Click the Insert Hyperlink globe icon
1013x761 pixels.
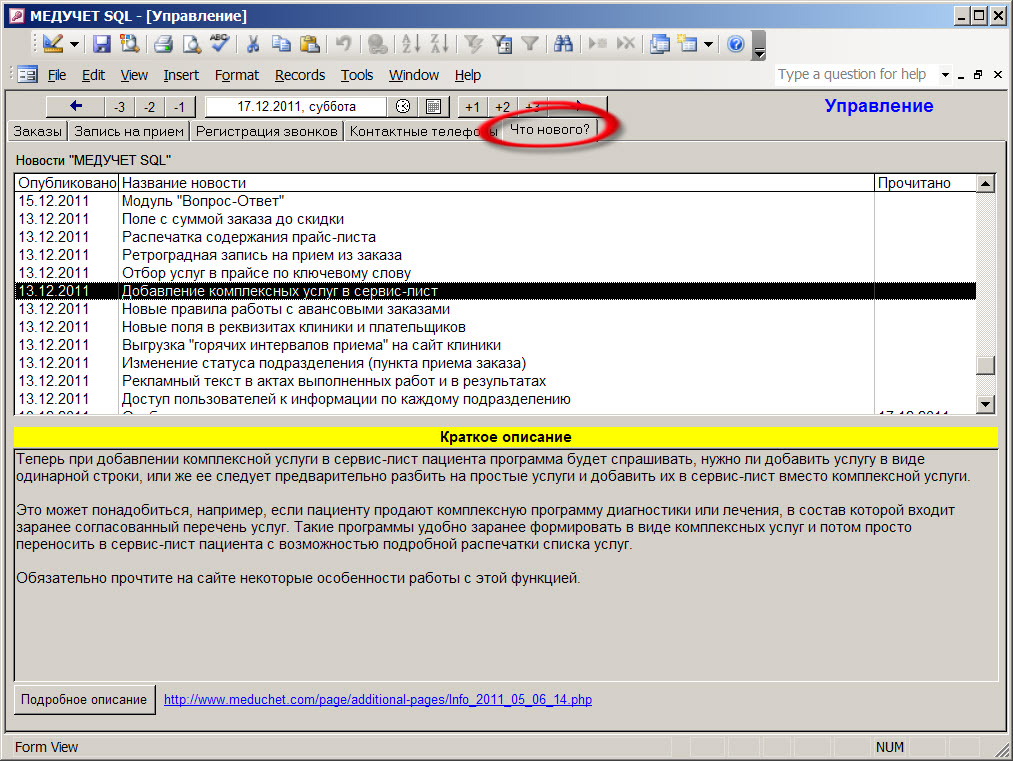coord(377,44)
